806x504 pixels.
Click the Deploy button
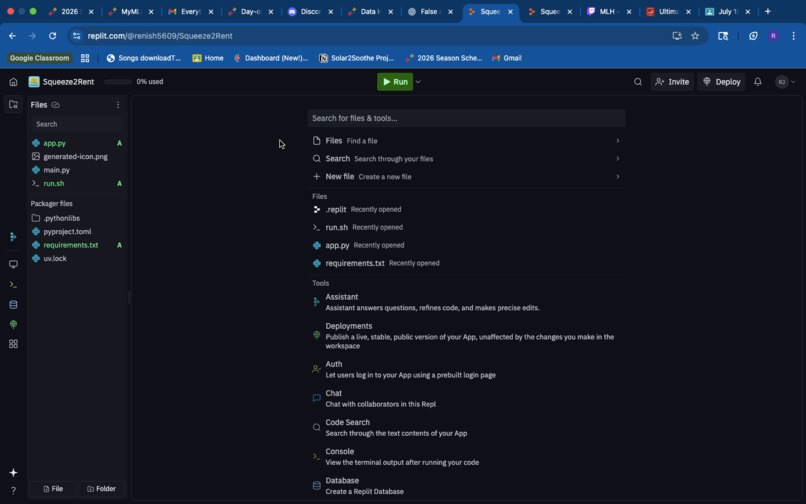[722, 82]
